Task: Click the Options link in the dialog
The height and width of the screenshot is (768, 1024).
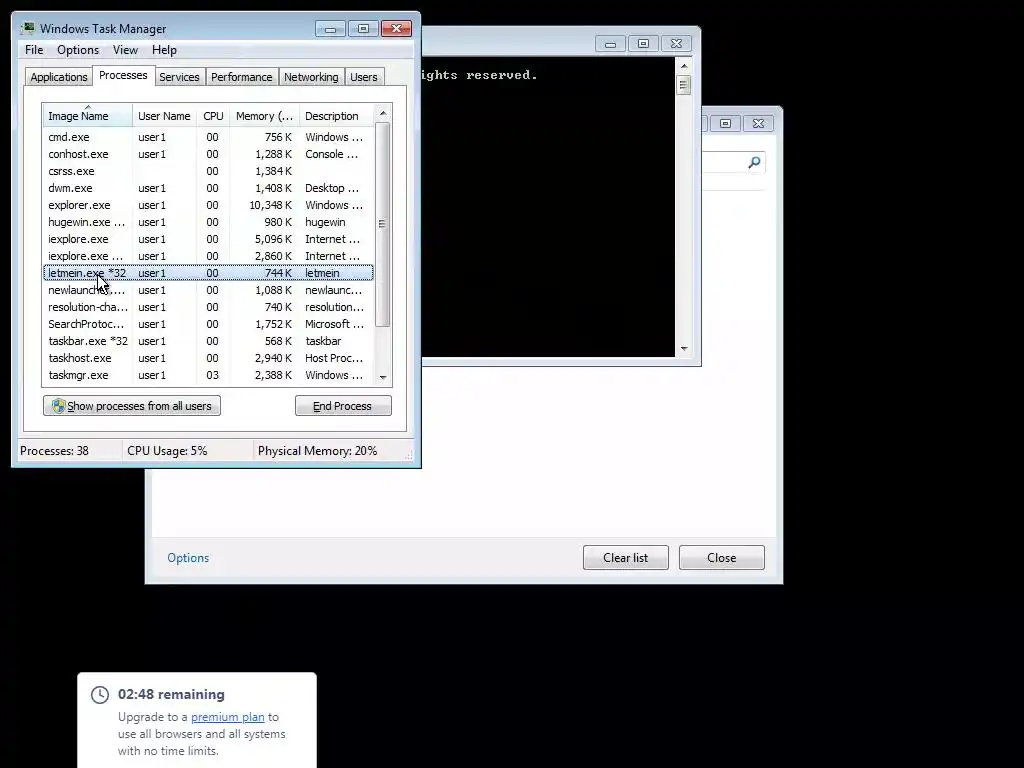Action: (188, 558)
